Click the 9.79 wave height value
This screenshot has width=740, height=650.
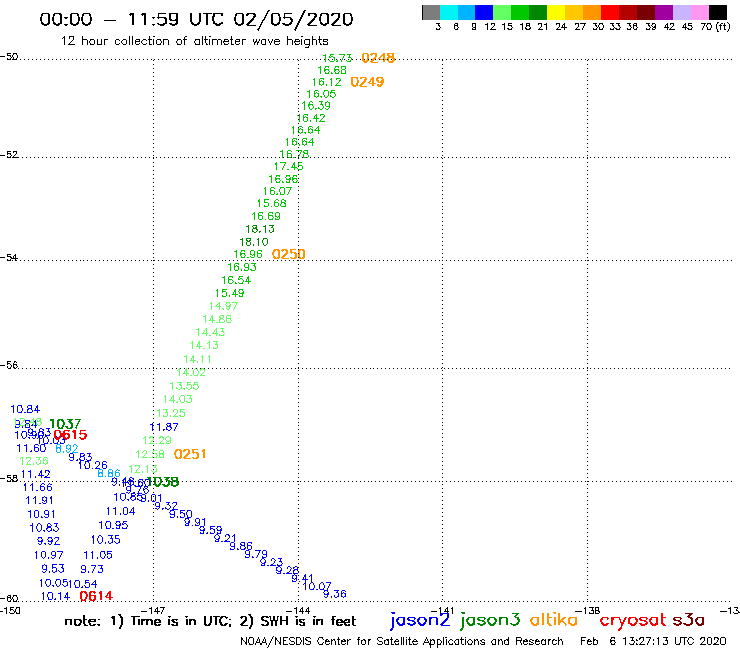[256, 554]
